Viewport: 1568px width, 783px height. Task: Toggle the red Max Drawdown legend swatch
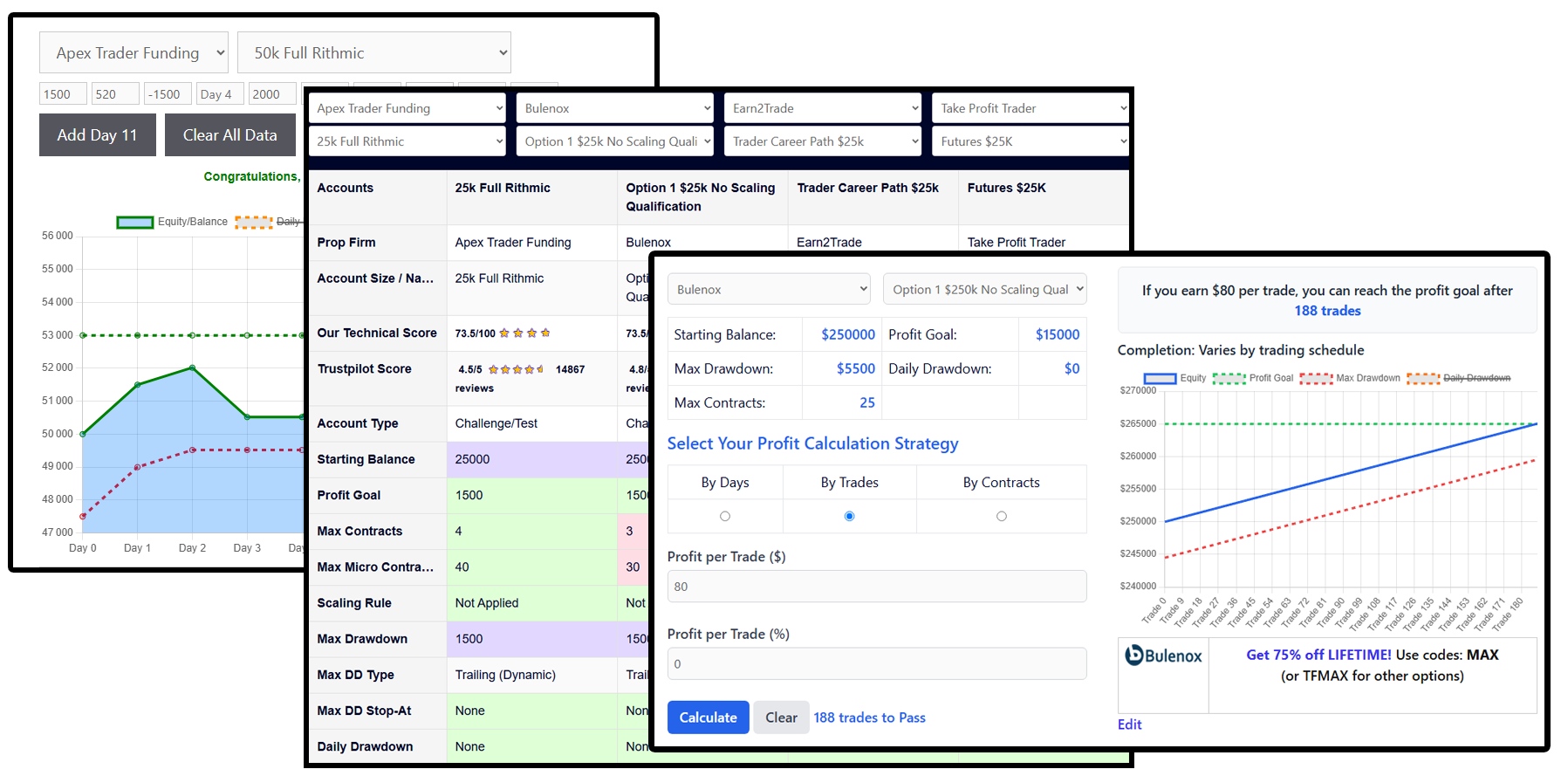1316,378
